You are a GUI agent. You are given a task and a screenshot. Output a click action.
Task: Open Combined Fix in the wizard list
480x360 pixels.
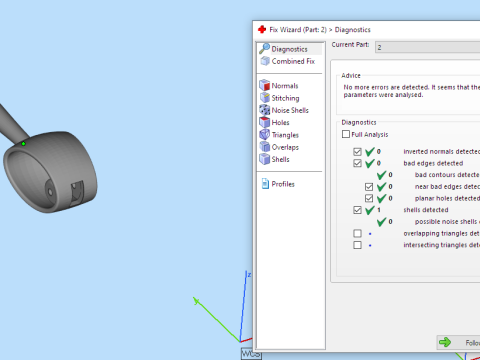[293, 61]
